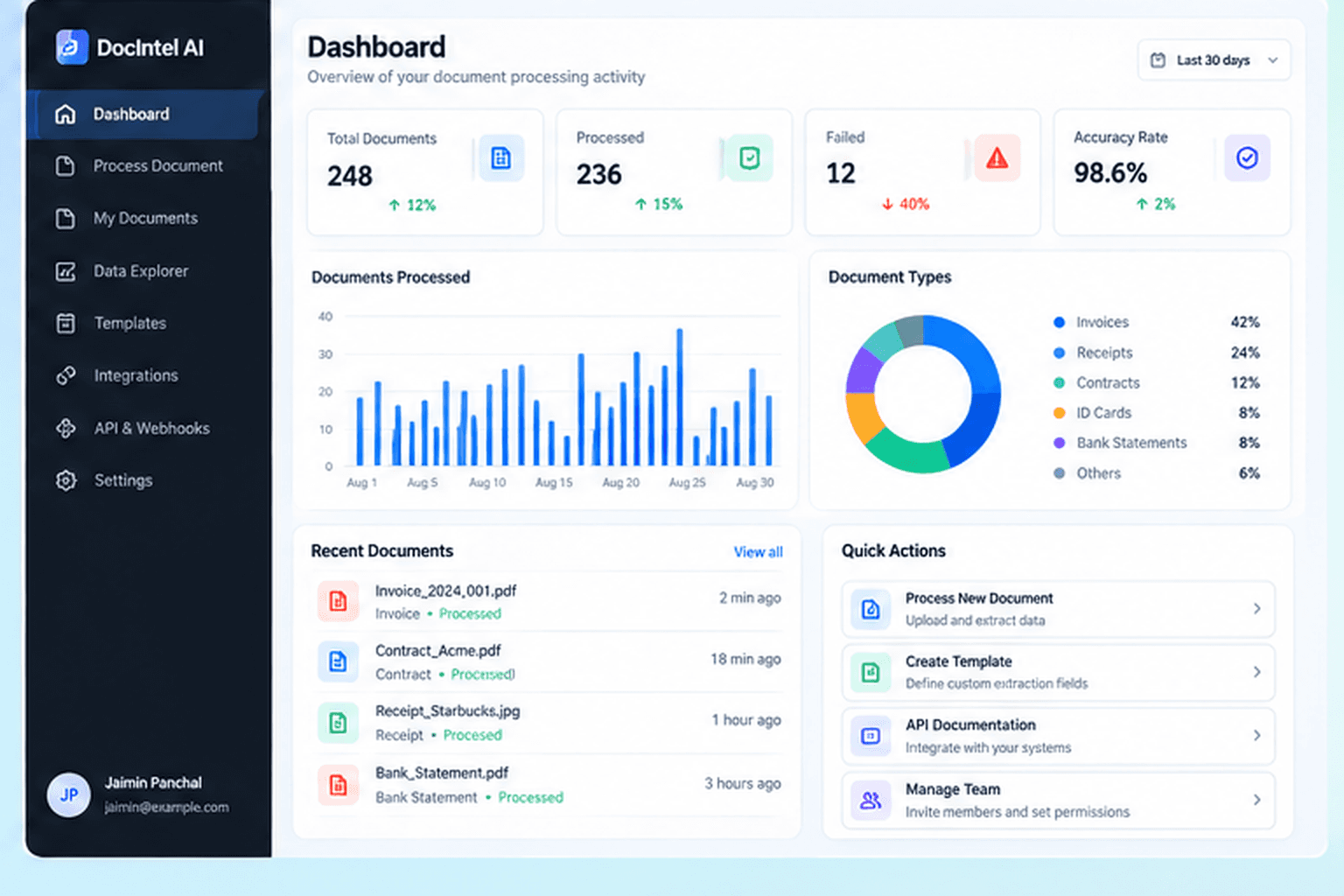Open Bank_Statement.pdf file name

(x=442, y=773)
